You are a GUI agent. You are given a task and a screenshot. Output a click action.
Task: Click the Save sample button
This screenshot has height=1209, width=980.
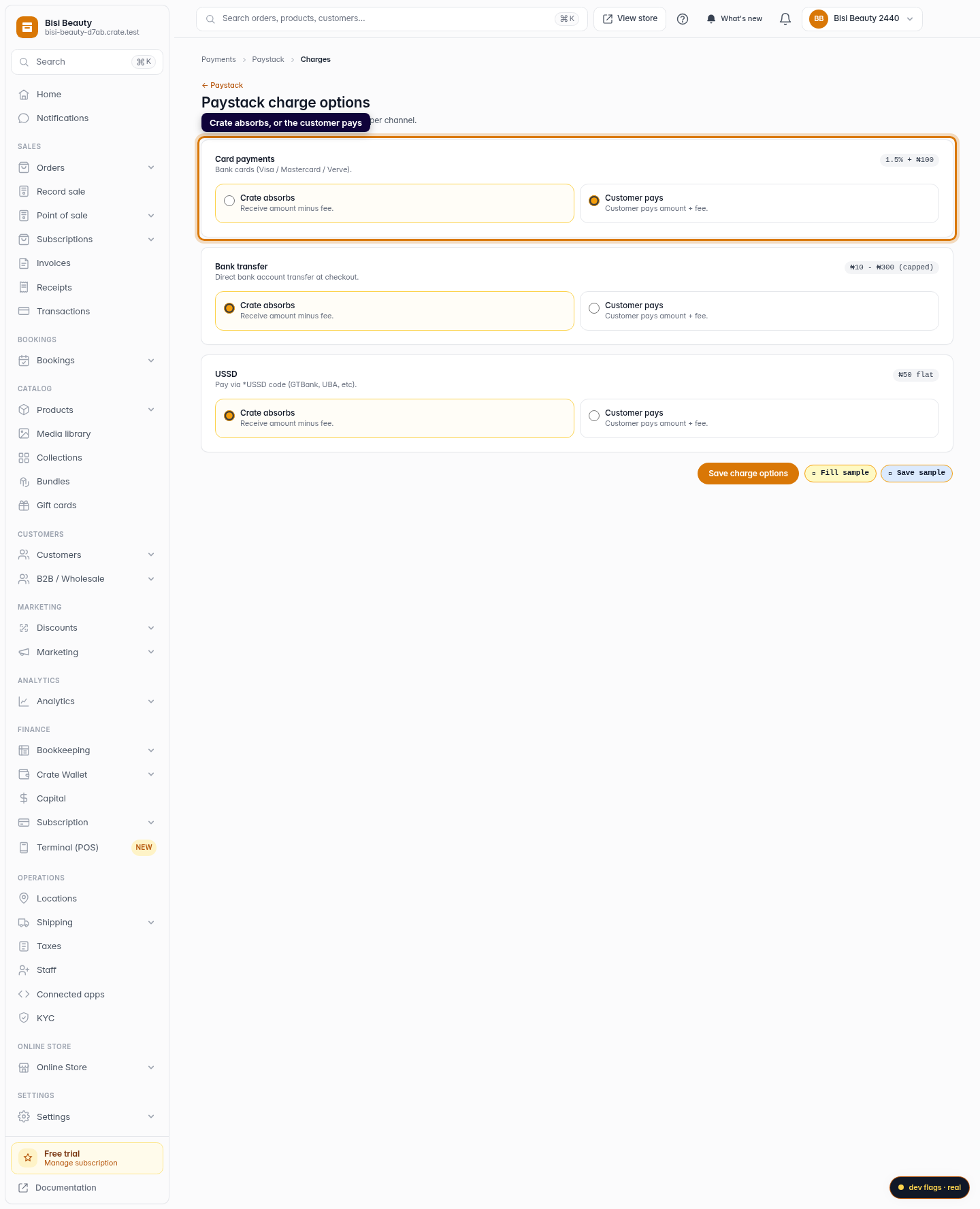point(917,473)
